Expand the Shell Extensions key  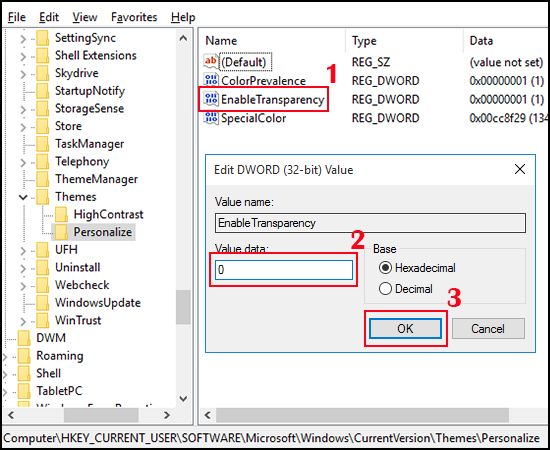coord(23,56)
